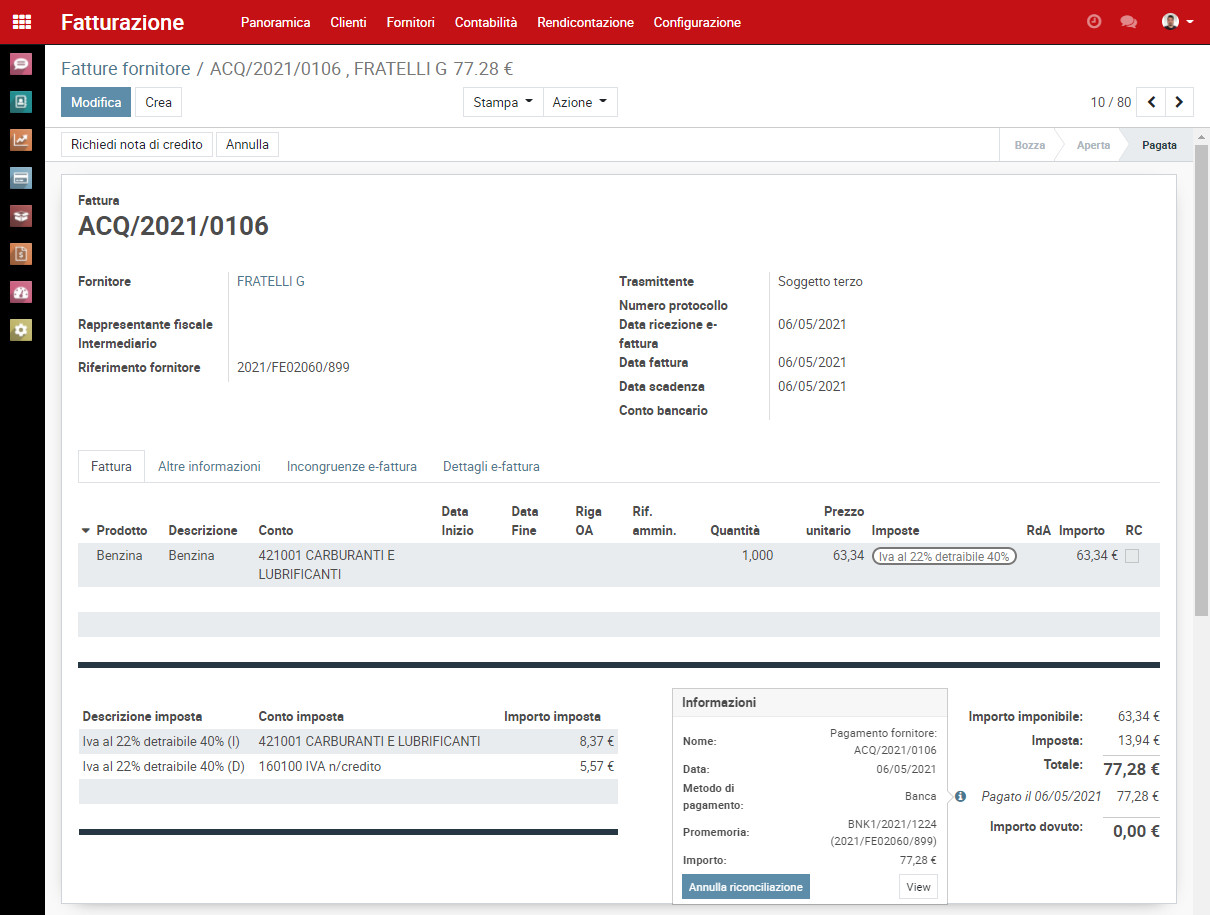The image size is (1210, 915).
Task: Open the Inventory boxes app in sidebar
Action: 21,216
